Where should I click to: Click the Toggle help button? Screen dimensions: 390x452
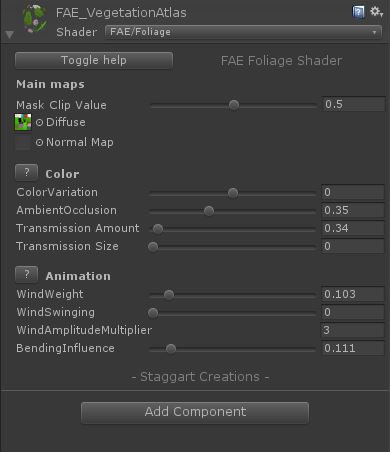(x=94, y=60)
